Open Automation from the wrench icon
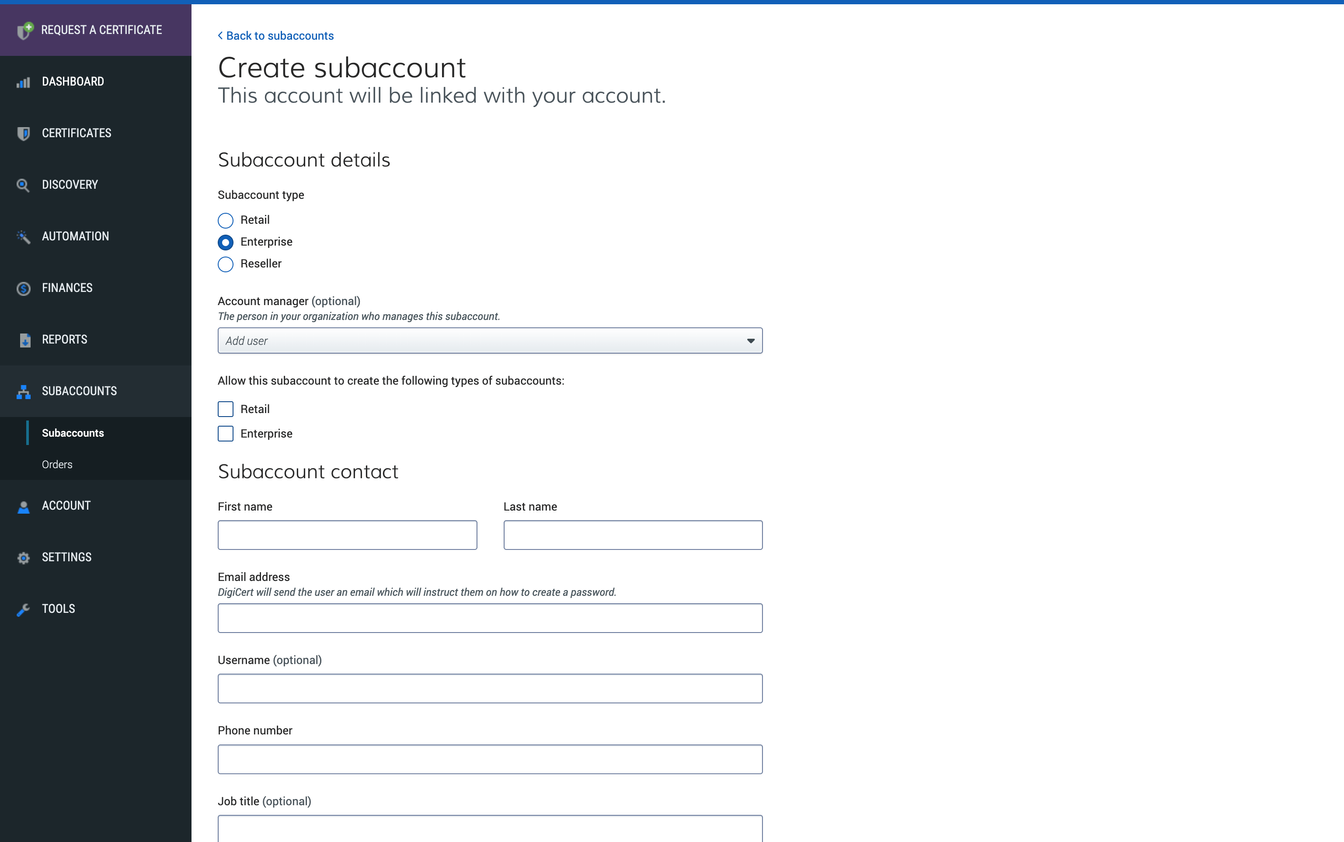Screen dimensions: 1344x842 22,236
